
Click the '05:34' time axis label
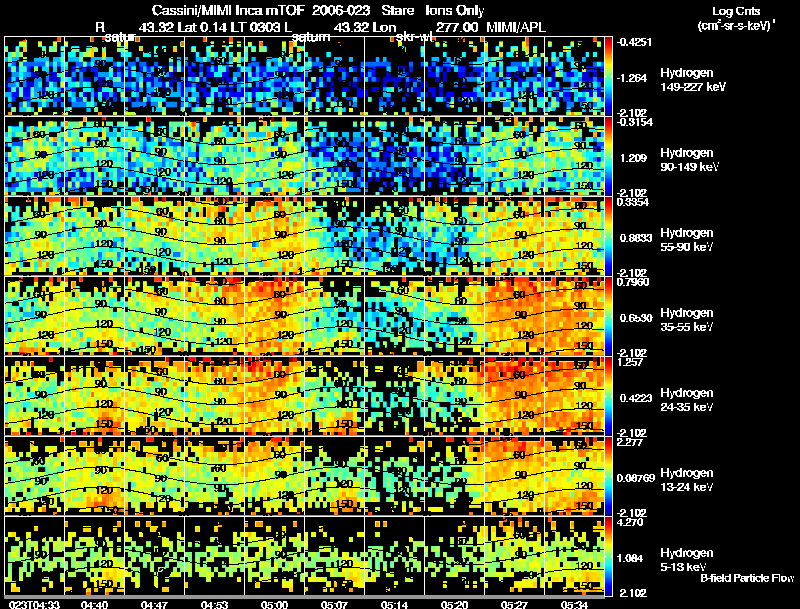coord(574,605)
